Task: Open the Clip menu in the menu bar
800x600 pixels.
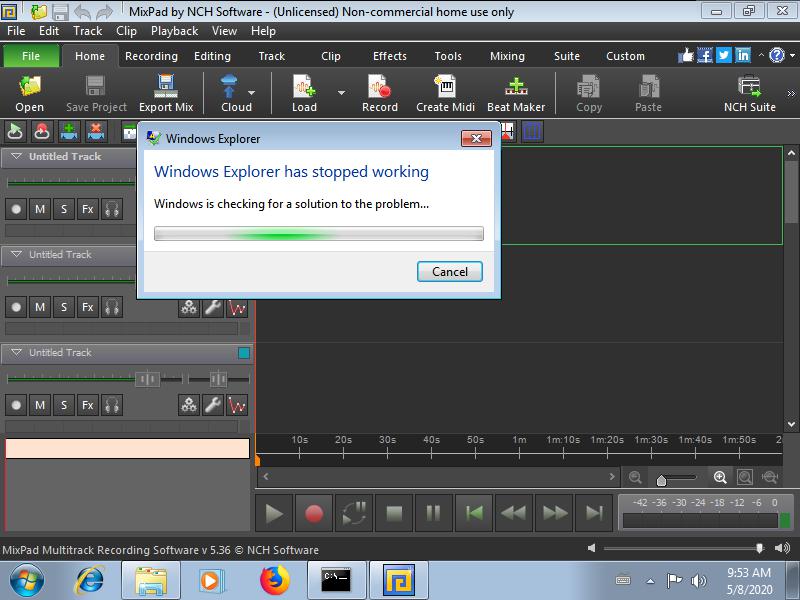Action: (x=126, y=31)
